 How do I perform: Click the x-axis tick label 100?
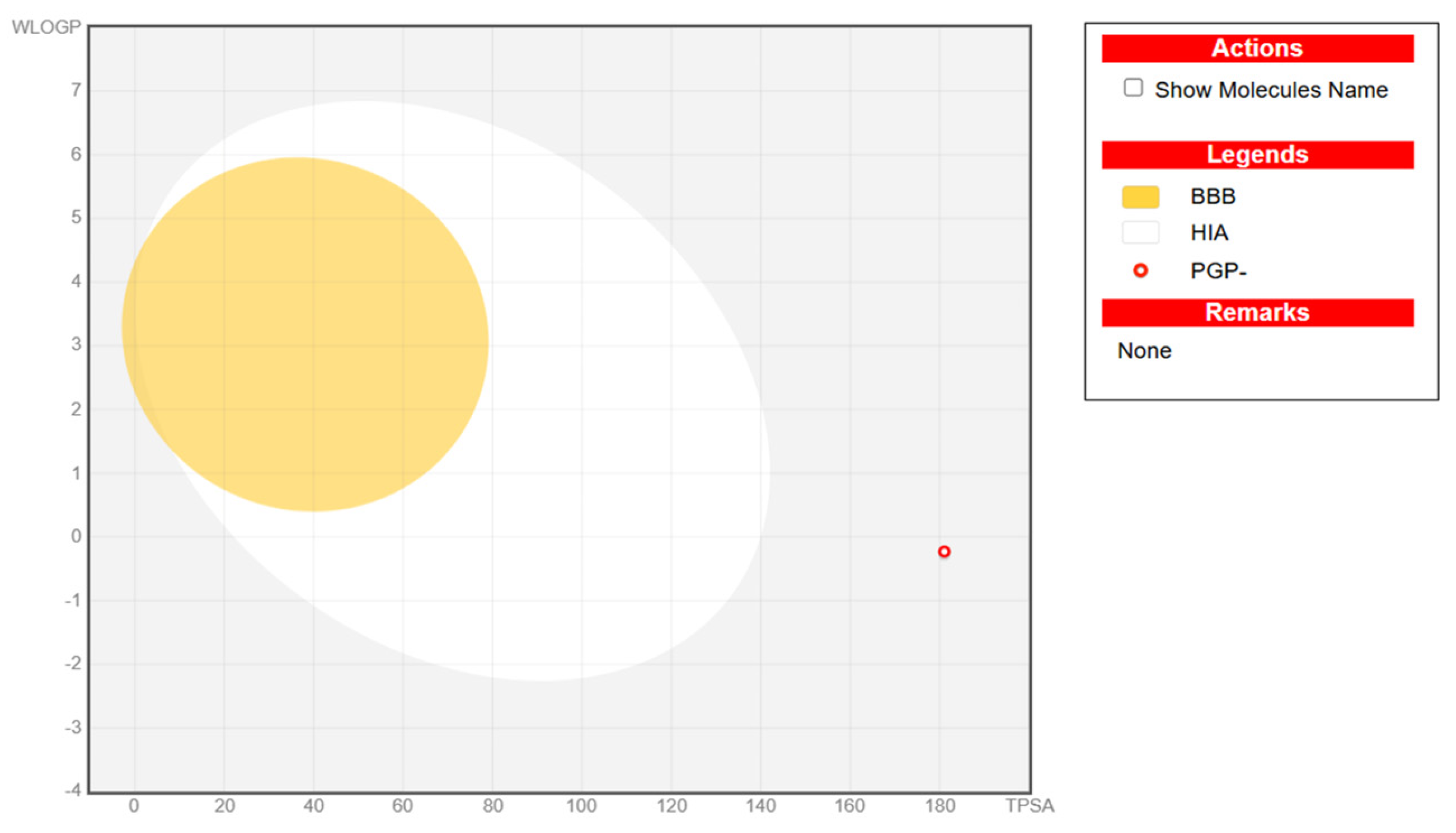point(582,806)
